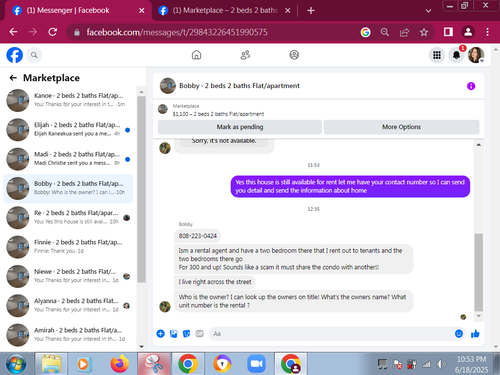
Task: Open the $1,100 Marketplace listing link
Action: [218, 114]
